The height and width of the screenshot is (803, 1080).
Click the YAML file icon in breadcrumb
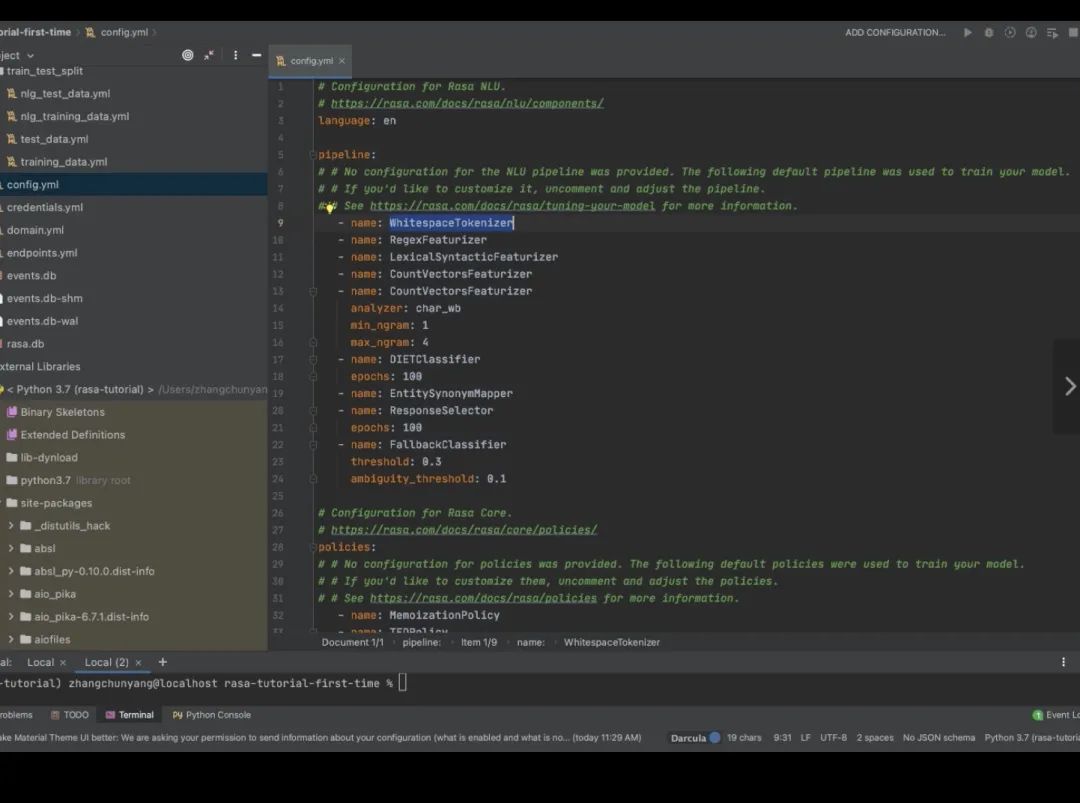click(x=90, y=32)
